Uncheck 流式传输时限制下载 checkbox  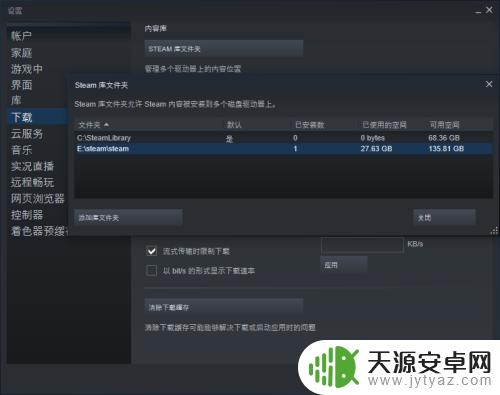click(x=151, y=251)
